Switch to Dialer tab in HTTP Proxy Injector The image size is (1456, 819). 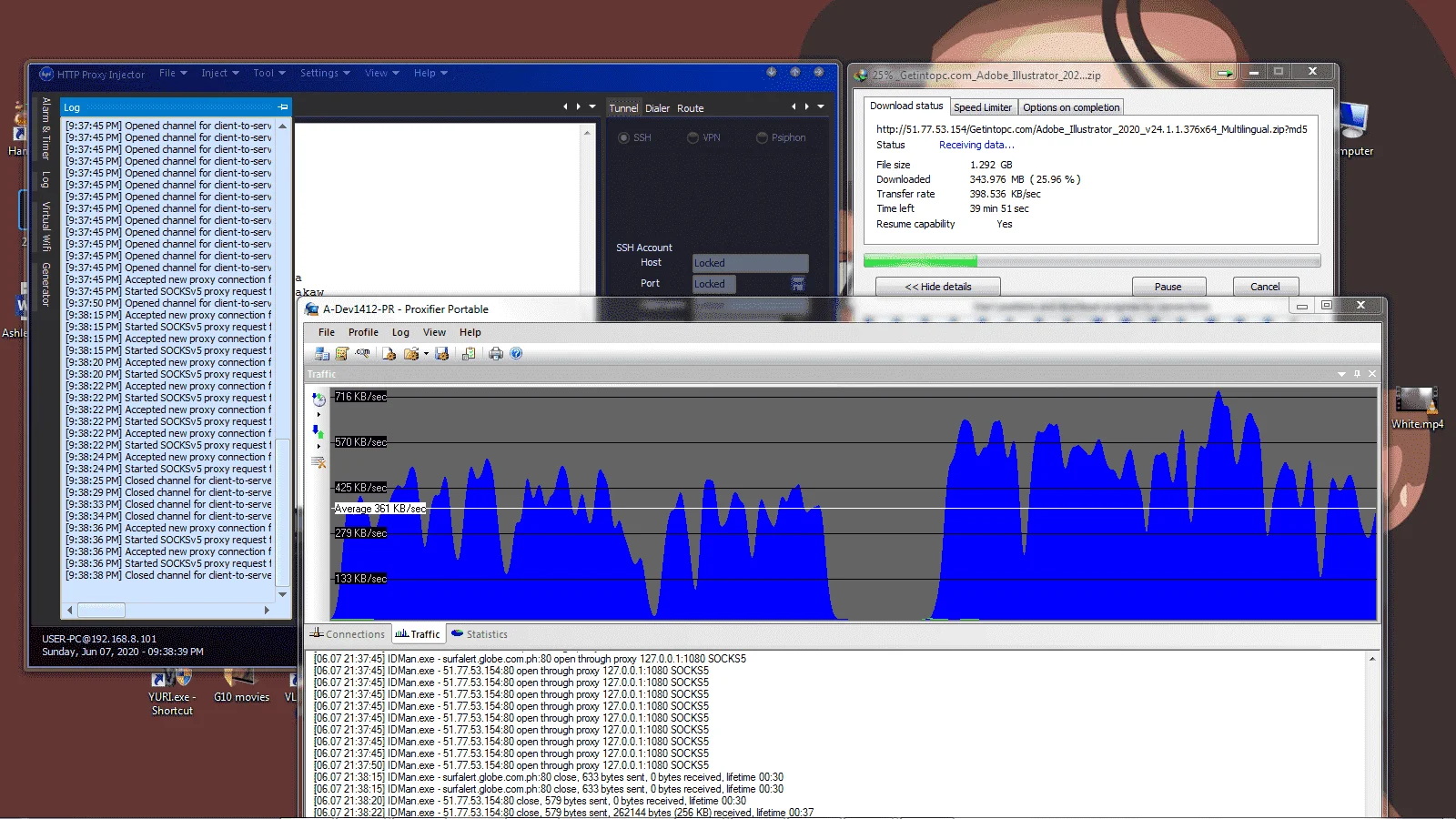[657, 107]
